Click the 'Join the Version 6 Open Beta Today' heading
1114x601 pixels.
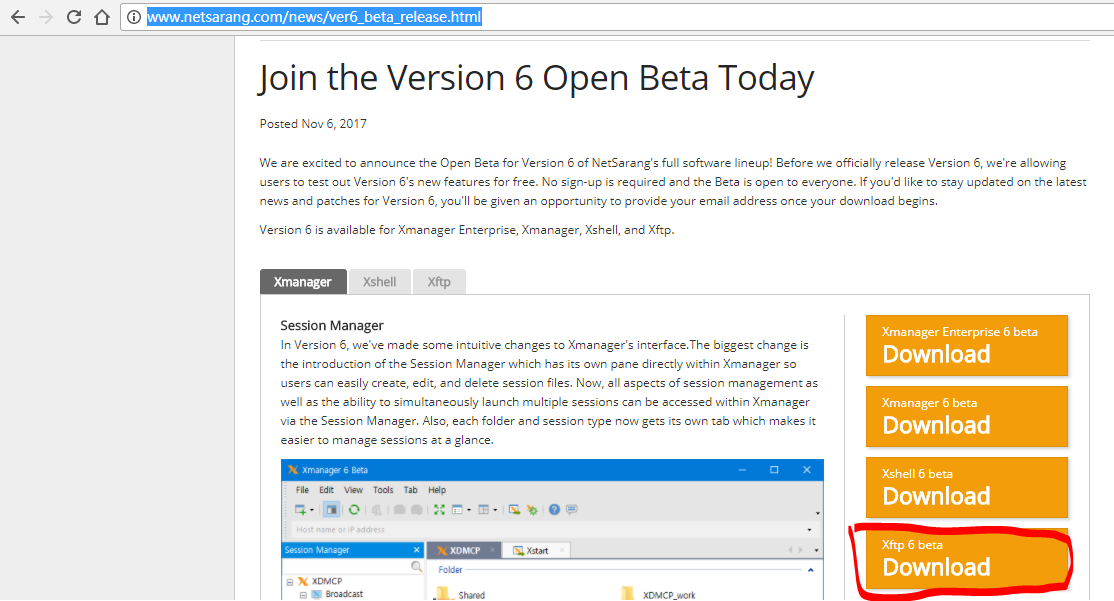(536, 78)
